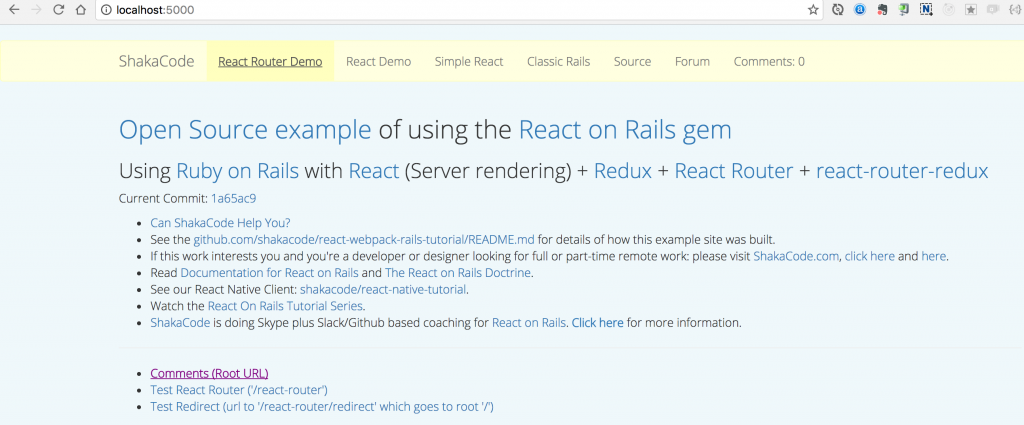Open the curly braces extension icon
1024x425 pixels.
coord(1016,10)
